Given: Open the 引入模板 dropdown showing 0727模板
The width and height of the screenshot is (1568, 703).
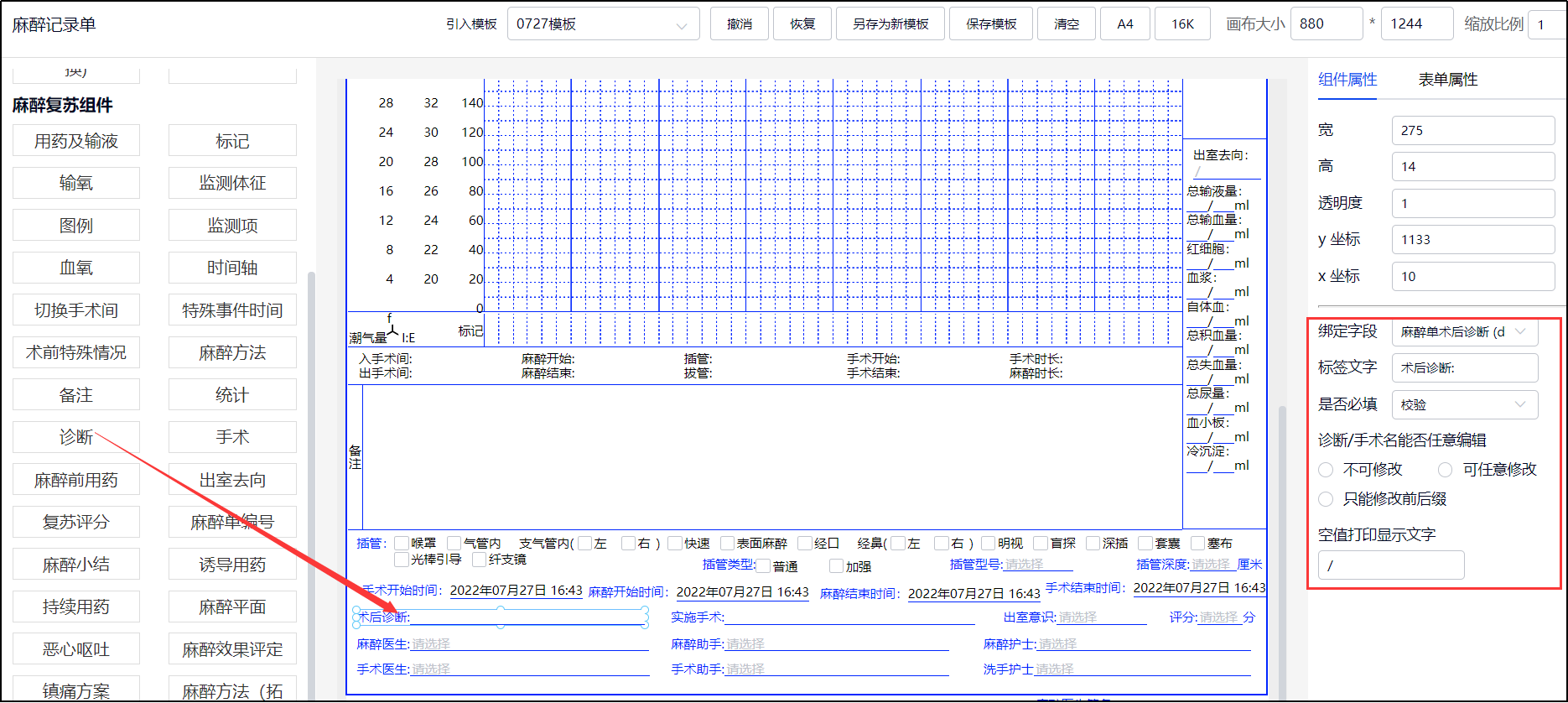Looking at the screenshot, I should pos(603,24).
